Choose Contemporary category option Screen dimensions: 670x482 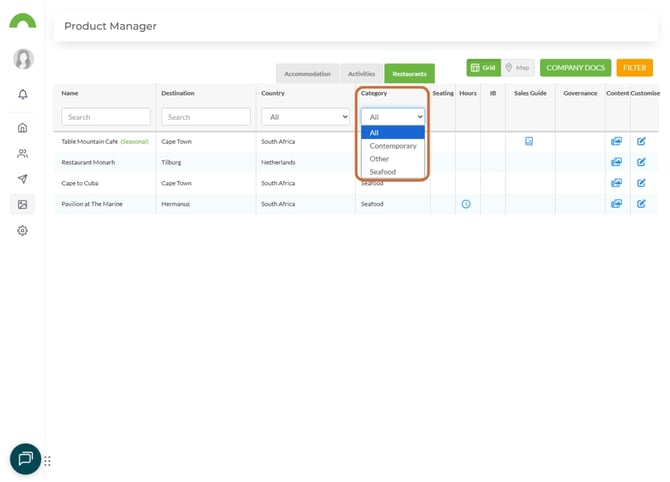click(393, 146)
